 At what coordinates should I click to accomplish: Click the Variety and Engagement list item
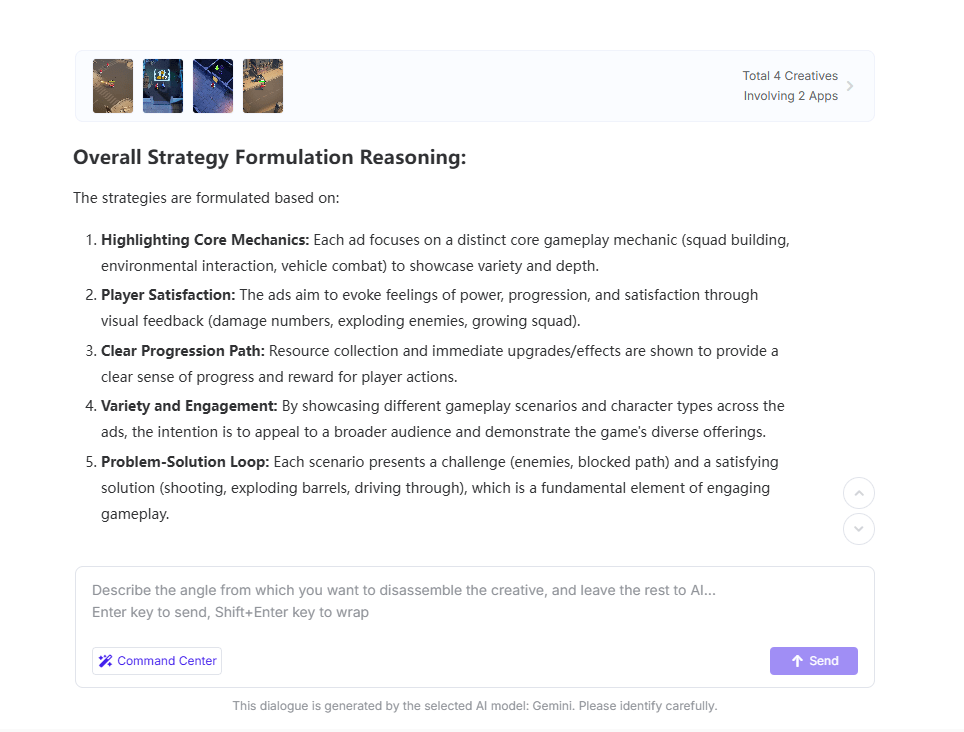tap(442, 419)
